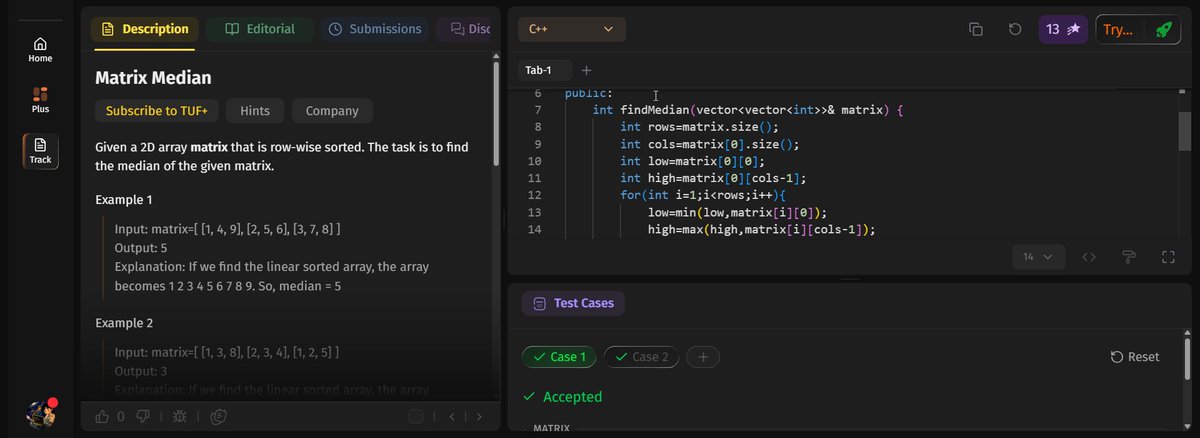The image size is (1200, 438).
Task: Toggle fullscreen editor mode
Action: click(x=1167, y=257)
